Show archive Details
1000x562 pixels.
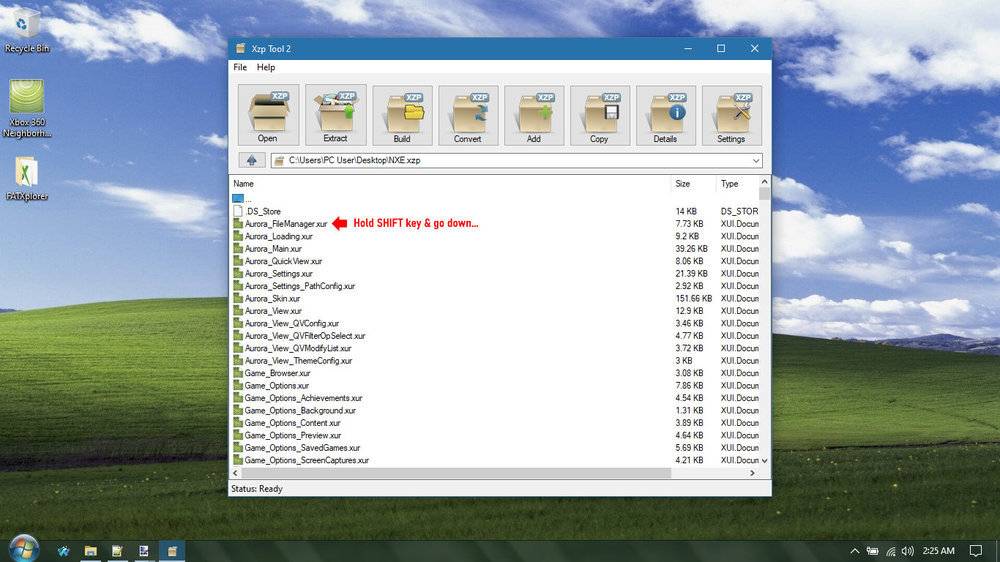[x=665, y=115]
